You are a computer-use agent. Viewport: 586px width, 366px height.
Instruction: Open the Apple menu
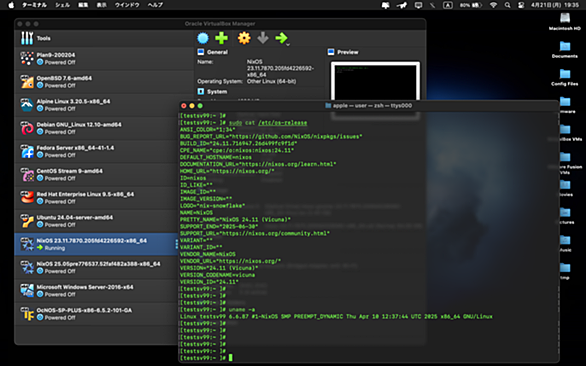coord(11,5)
